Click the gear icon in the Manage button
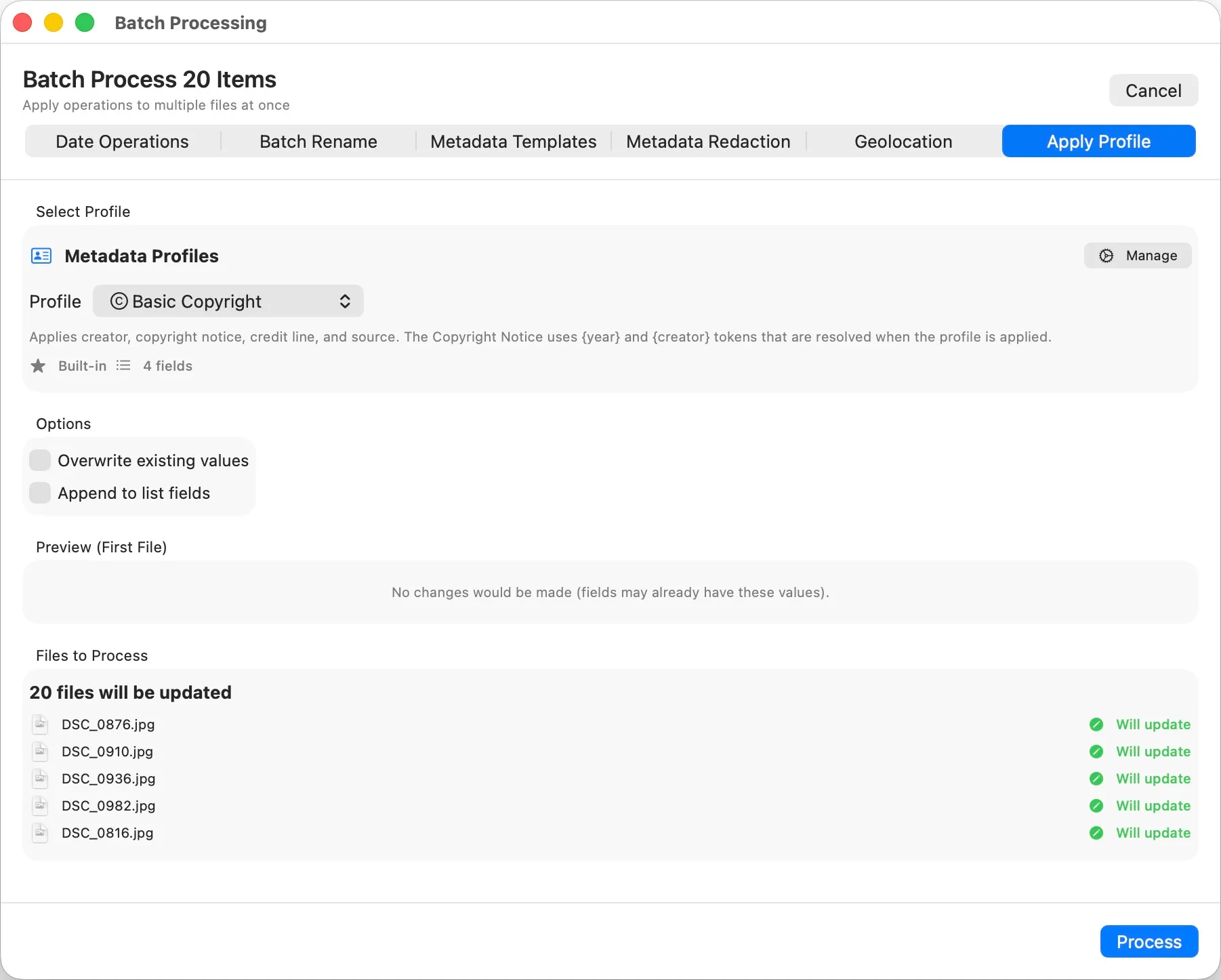This screenshot has height=980, width=1221. 1106,256
